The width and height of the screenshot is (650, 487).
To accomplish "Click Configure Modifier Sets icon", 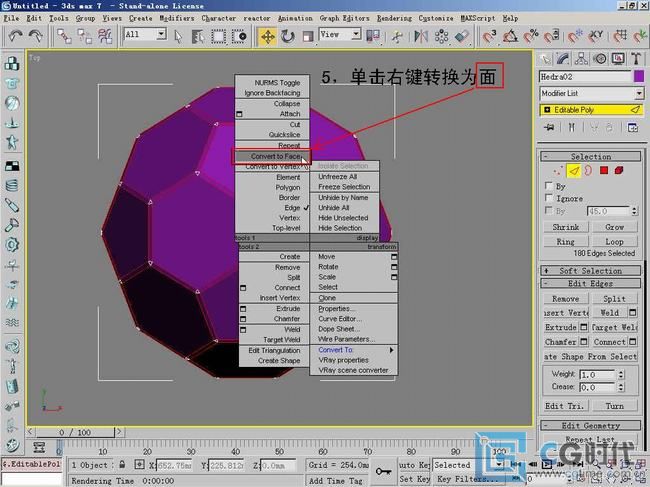I will pyautogui.click(x=633, y=128).
